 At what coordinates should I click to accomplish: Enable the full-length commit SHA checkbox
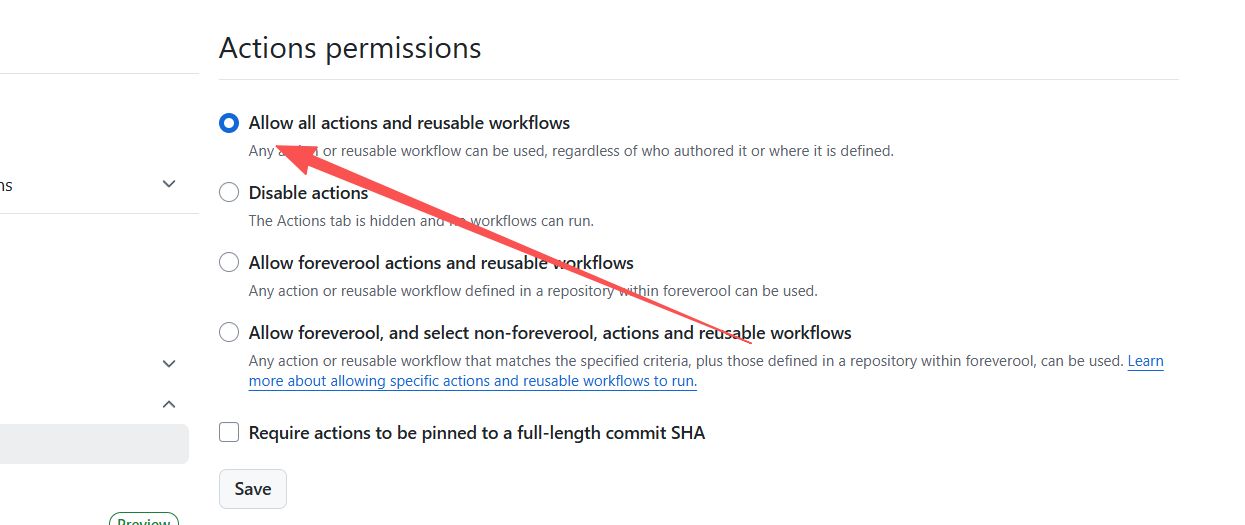point(229,433)
